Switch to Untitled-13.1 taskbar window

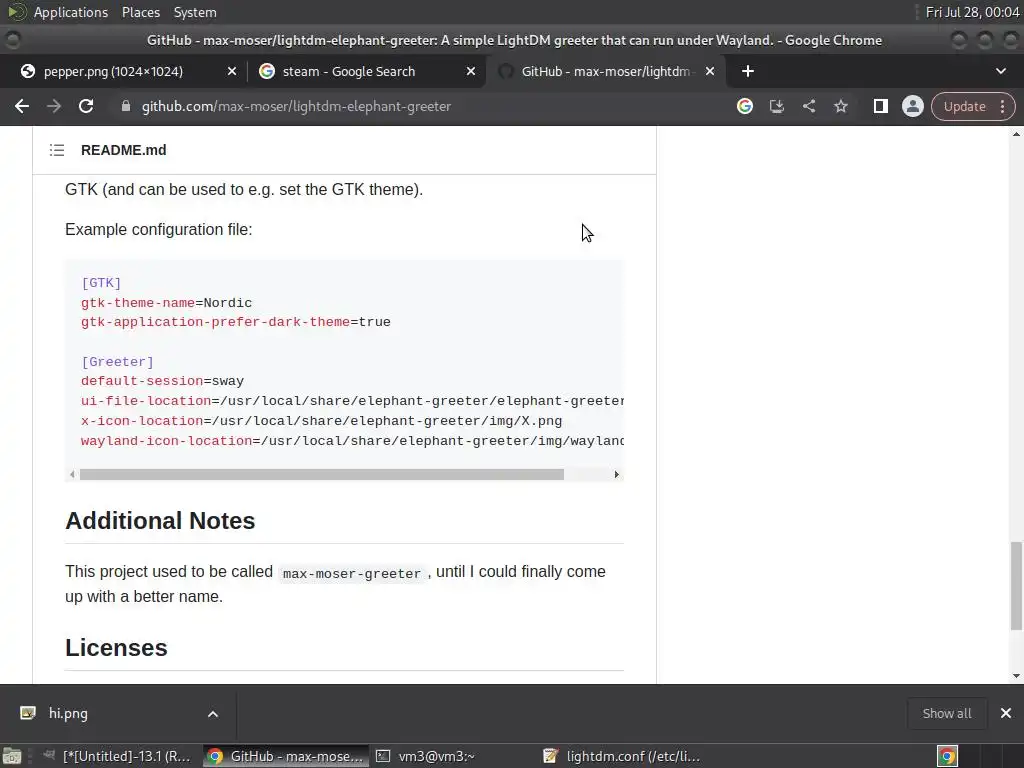[x=118, y=756]
